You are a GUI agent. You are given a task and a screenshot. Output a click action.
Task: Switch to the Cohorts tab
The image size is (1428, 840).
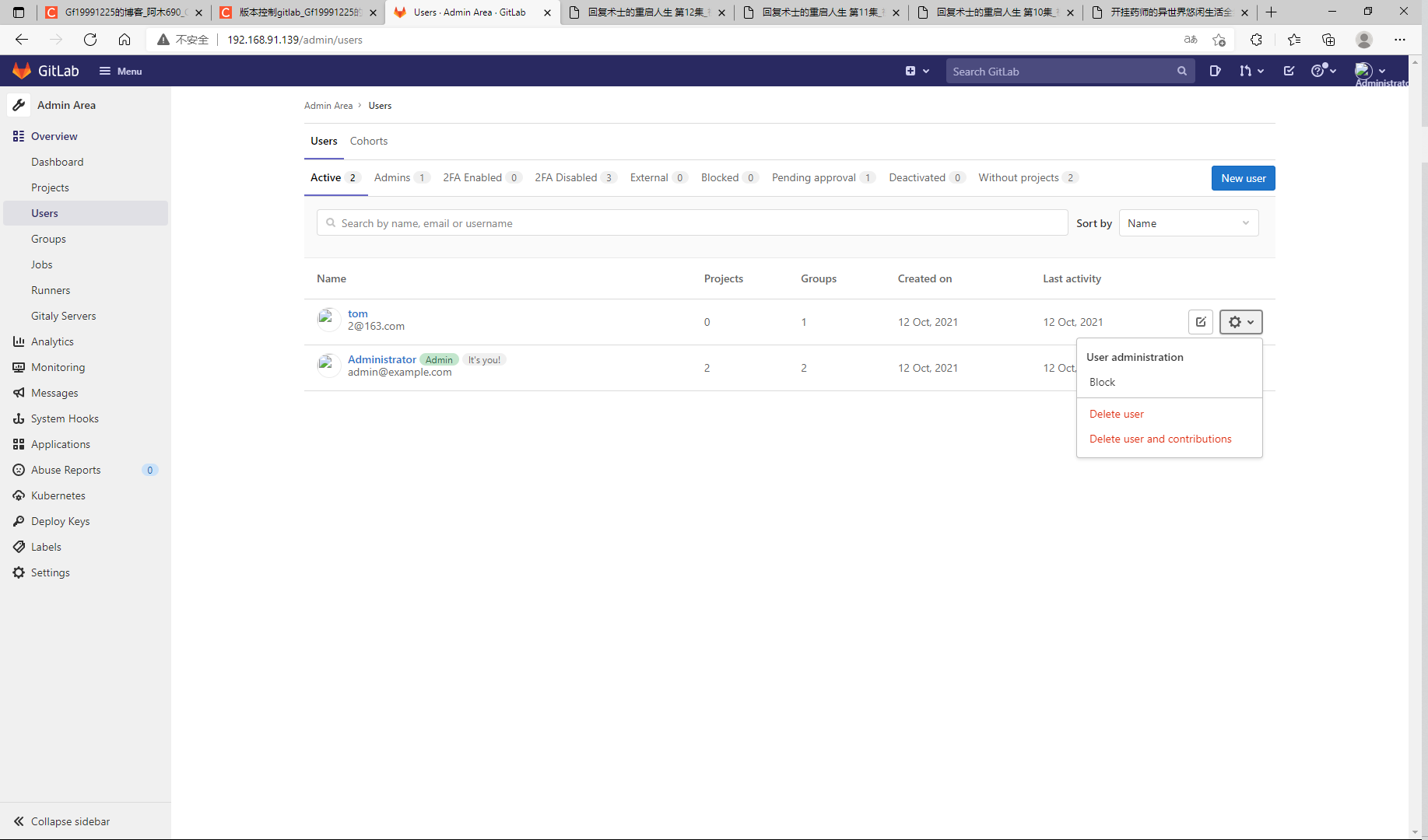click(x=369, y=141)
